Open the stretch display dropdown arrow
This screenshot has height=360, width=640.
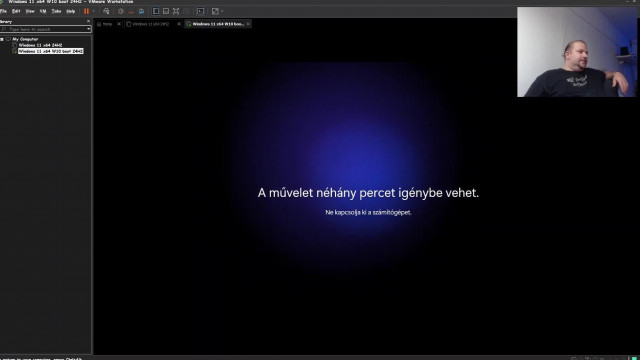click(x=222, y=11)
